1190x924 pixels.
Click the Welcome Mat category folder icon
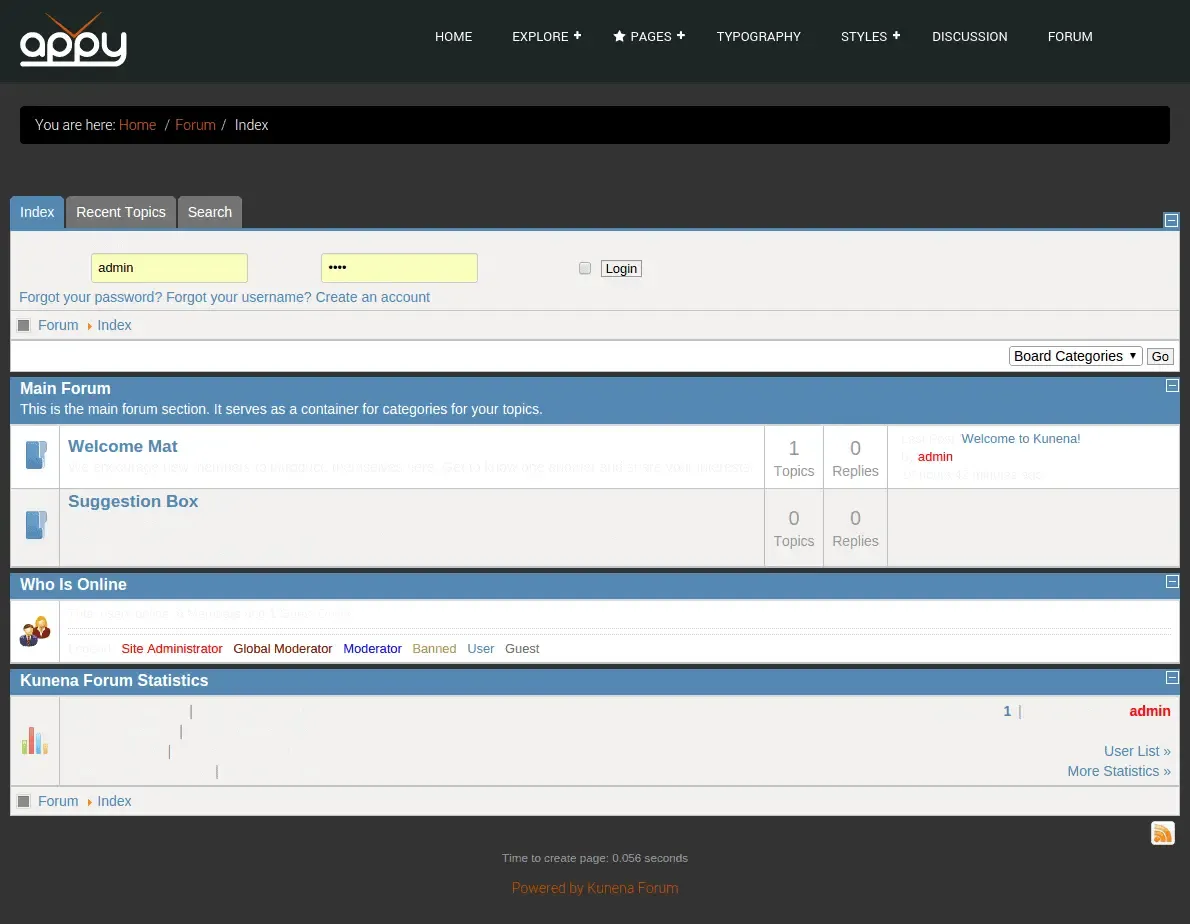pos(36,455)
